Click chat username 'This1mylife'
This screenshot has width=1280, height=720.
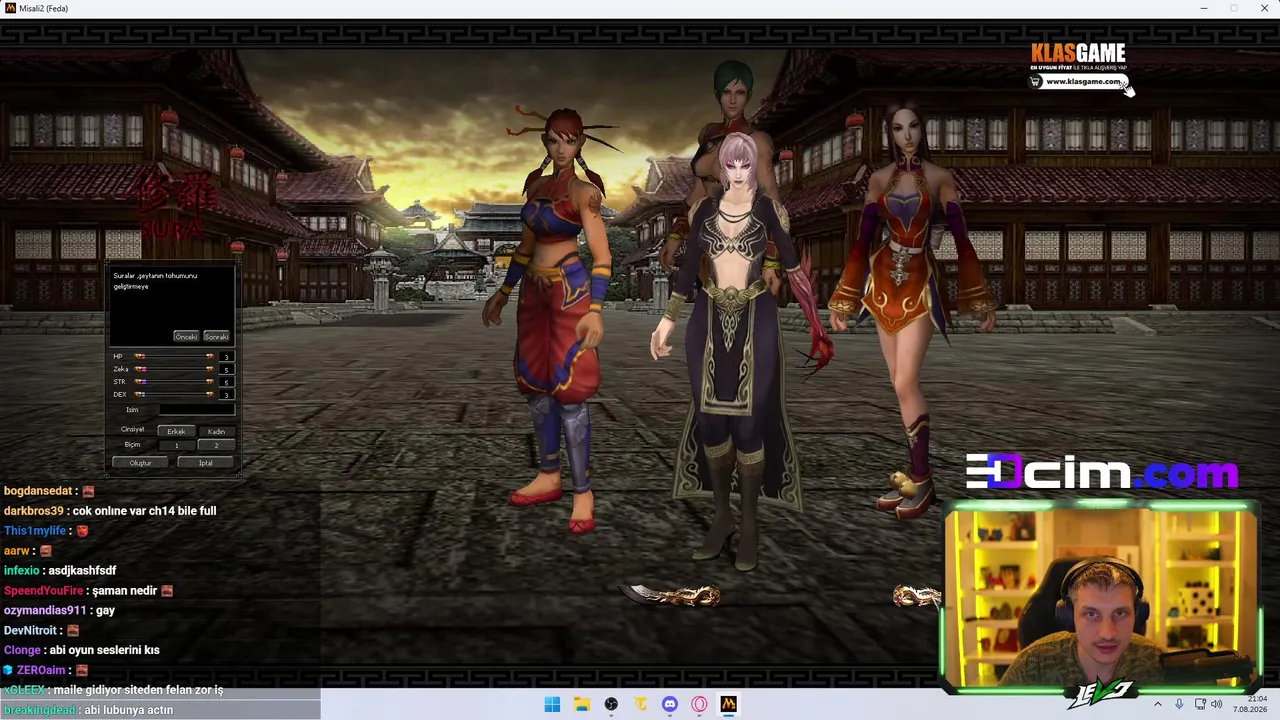click(x=35, y=531)
